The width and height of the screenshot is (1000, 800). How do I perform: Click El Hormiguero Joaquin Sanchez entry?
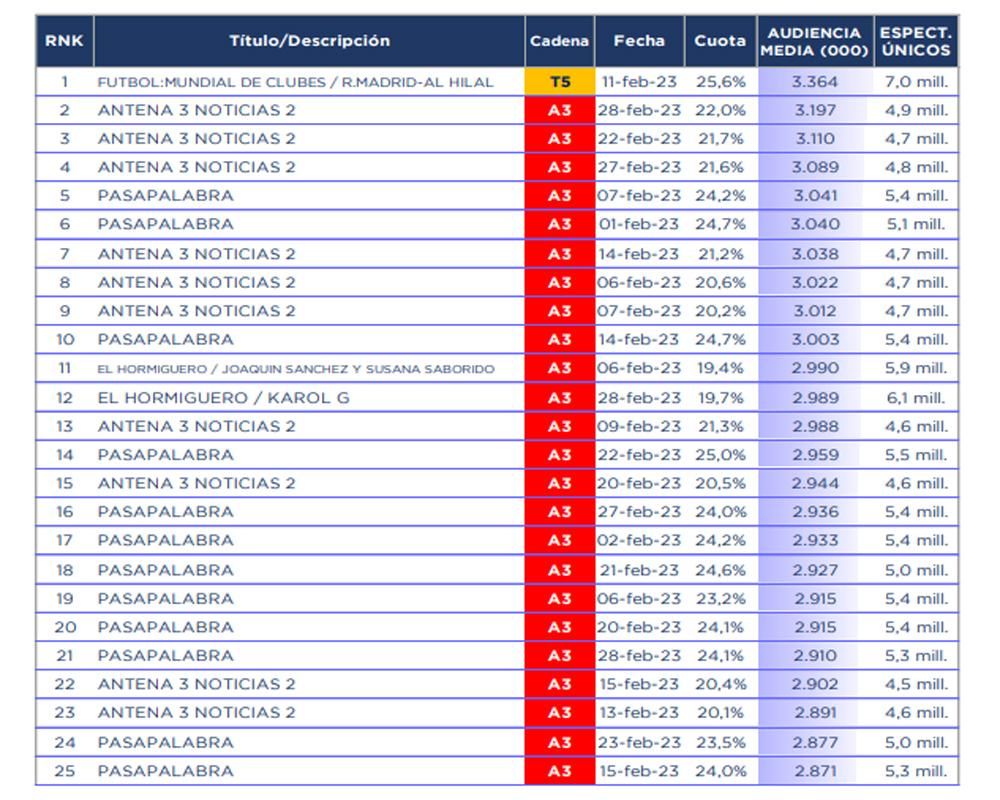pos(295,369)
